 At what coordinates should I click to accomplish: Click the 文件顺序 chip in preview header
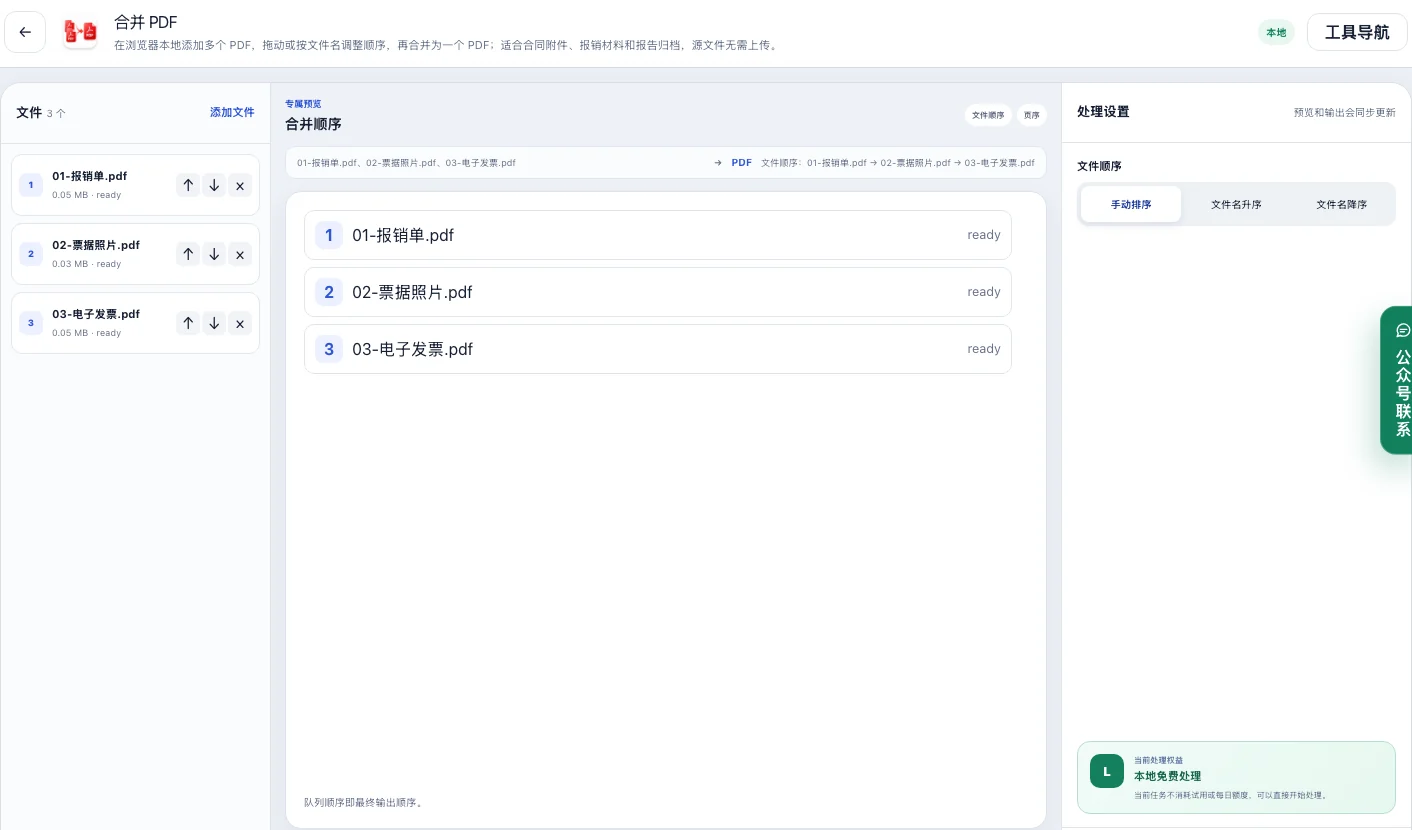(988, 115)
